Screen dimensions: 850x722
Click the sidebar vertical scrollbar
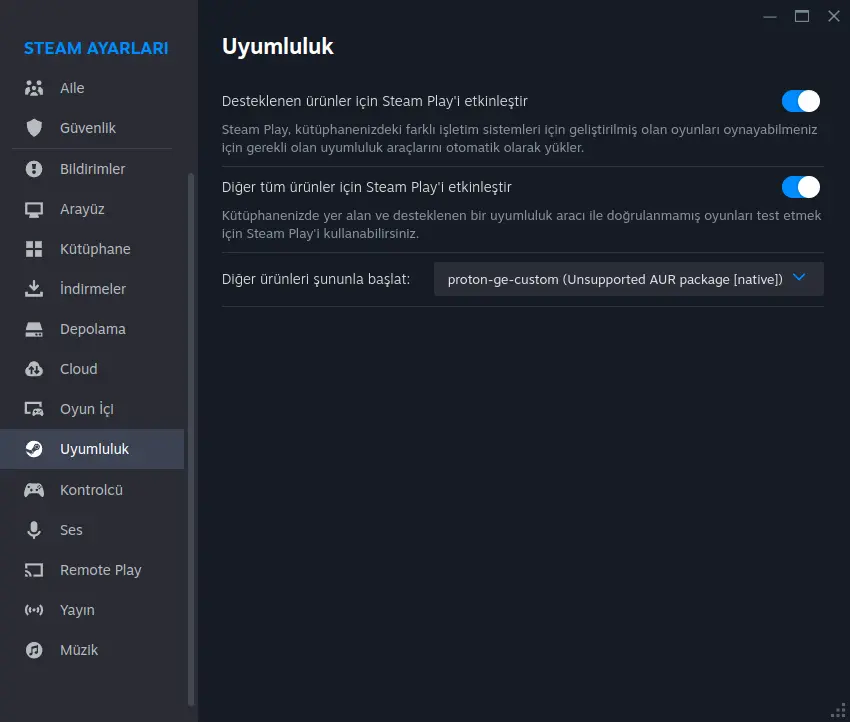(190, 439)
